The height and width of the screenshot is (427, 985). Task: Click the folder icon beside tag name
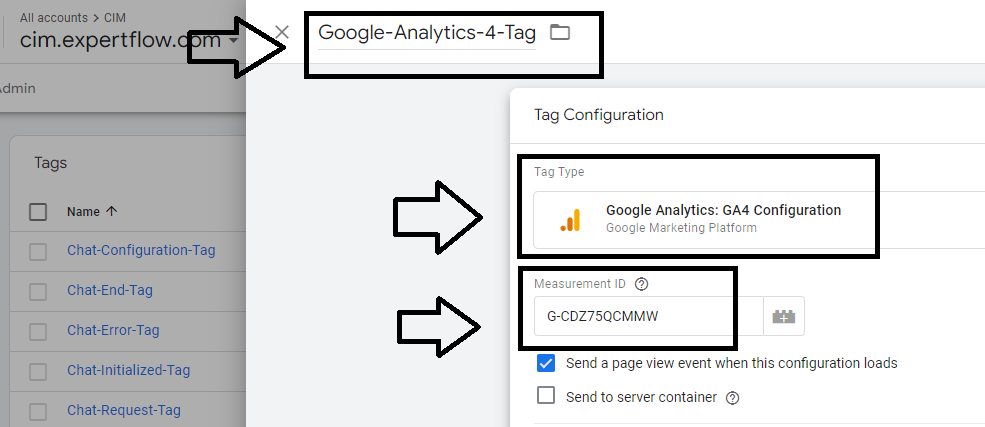coord(560,33)
